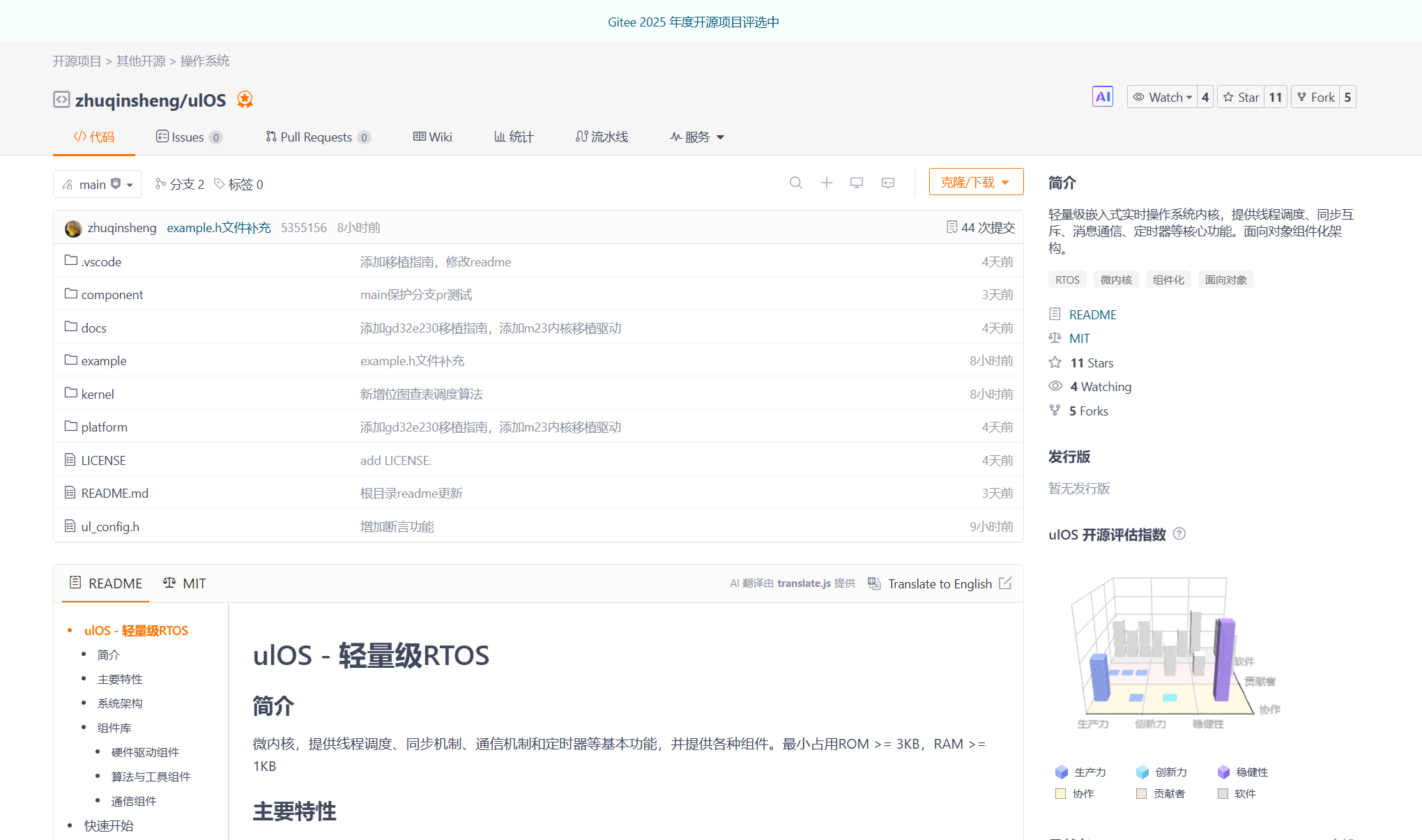Click the plus icon to add file
The image size is (1422, 840).
point(826,183)
